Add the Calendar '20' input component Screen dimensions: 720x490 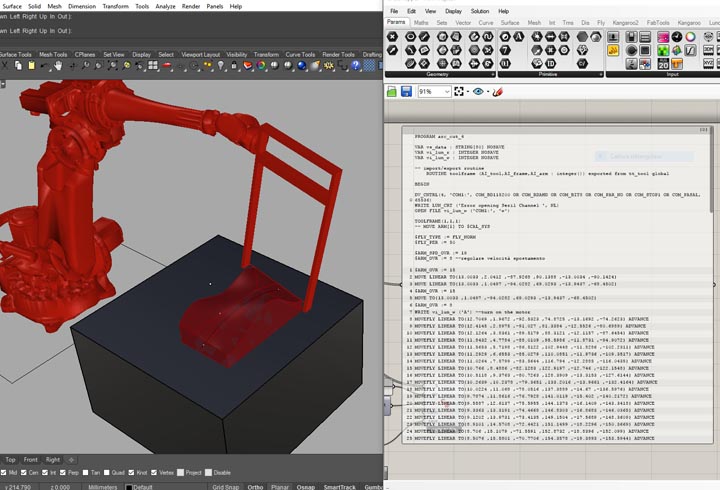click(x=663, y=64)
